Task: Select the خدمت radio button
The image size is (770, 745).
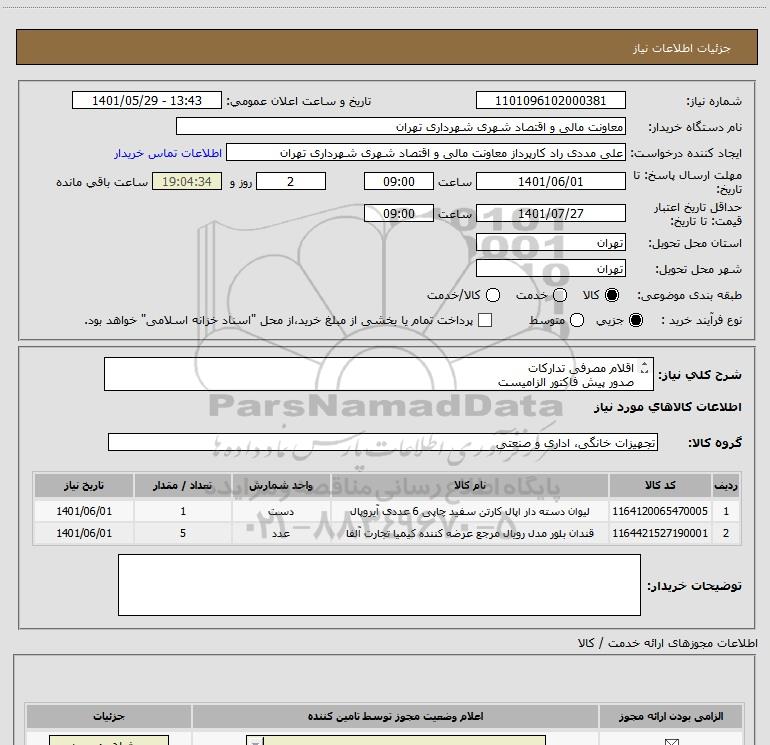Action: point(560,295)
